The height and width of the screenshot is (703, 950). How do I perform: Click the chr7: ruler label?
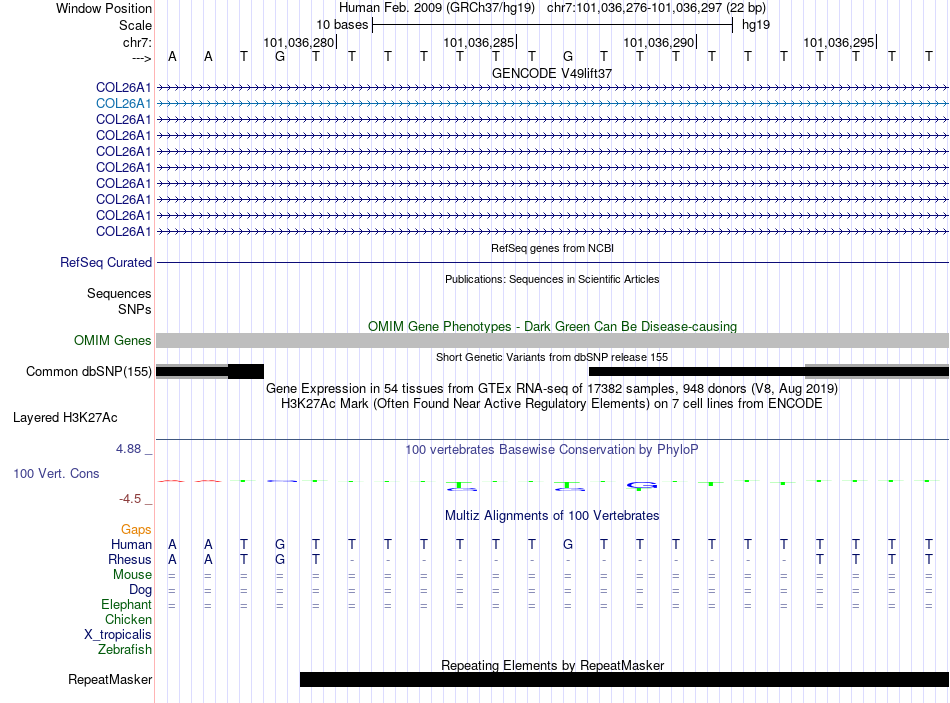click(137, 42)
